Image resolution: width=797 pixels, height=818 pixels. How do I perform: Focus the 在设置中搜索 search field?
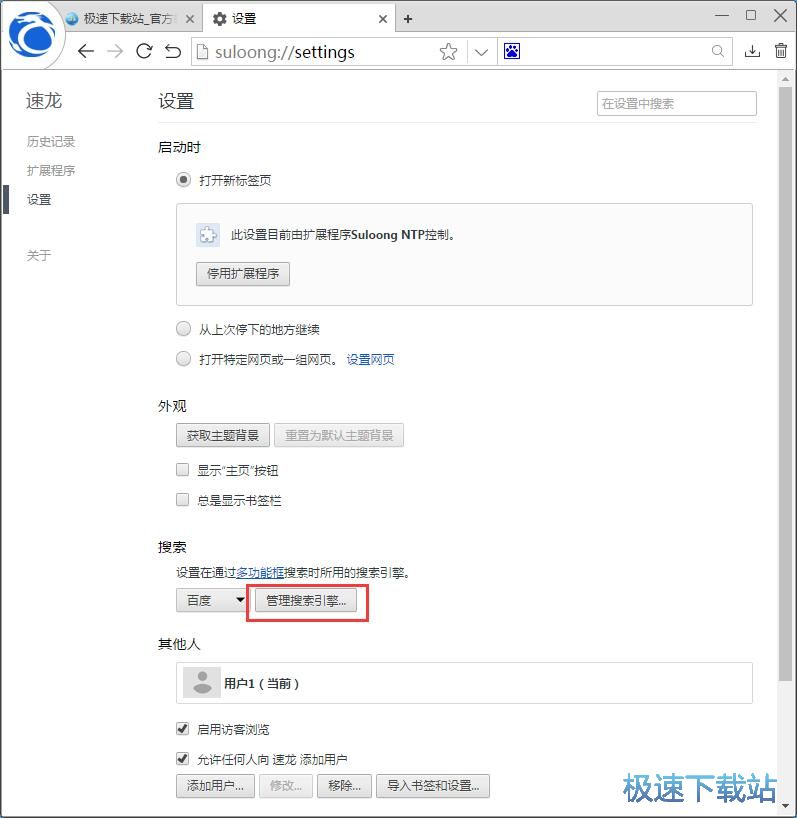coord(677,103)
